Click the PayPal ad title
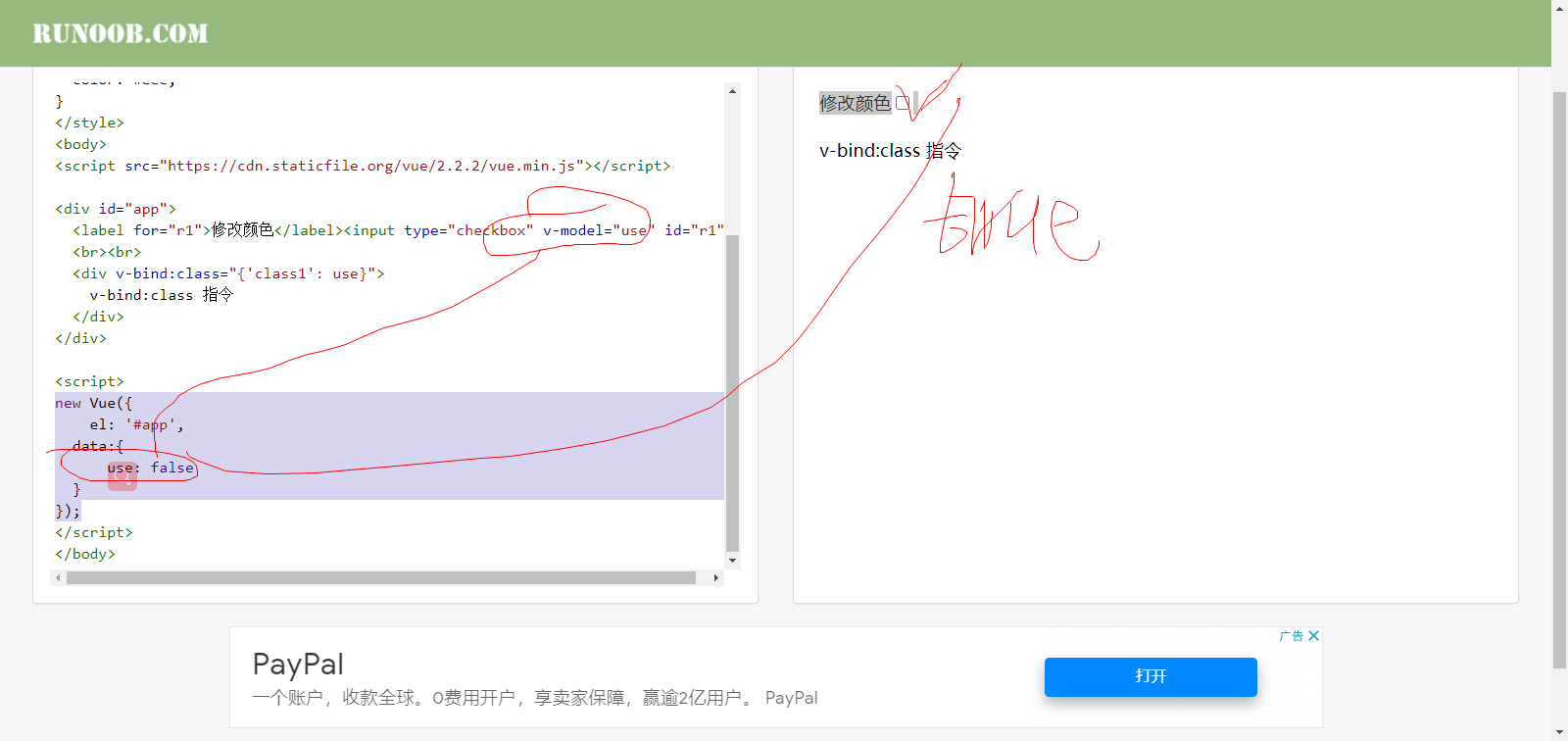This screenshot has height=741, width=1568. click(x=298, y=664)
